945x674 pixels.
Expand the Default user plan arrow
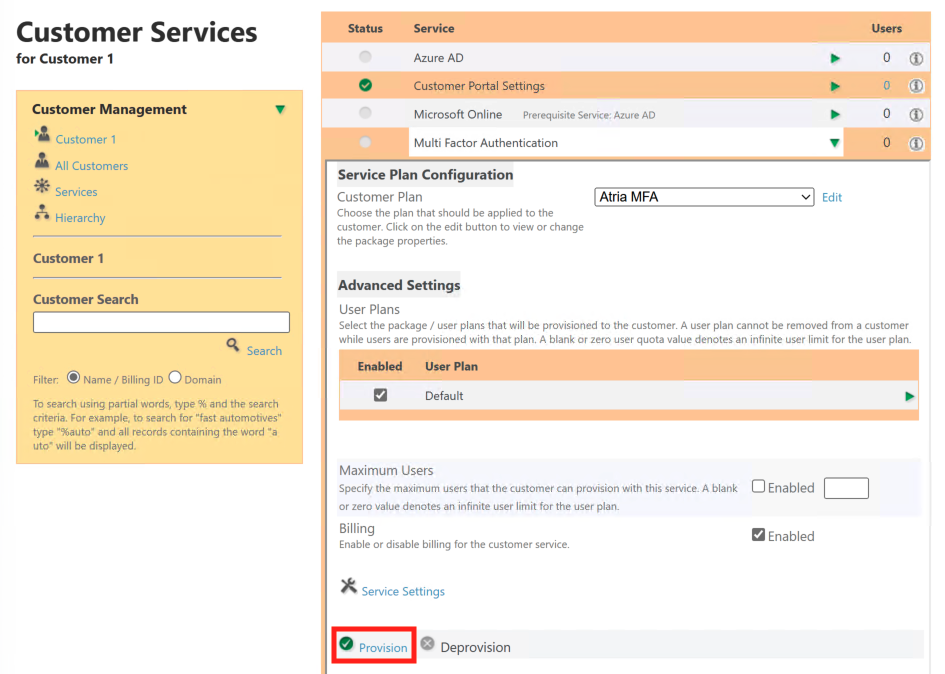point(909,396)
